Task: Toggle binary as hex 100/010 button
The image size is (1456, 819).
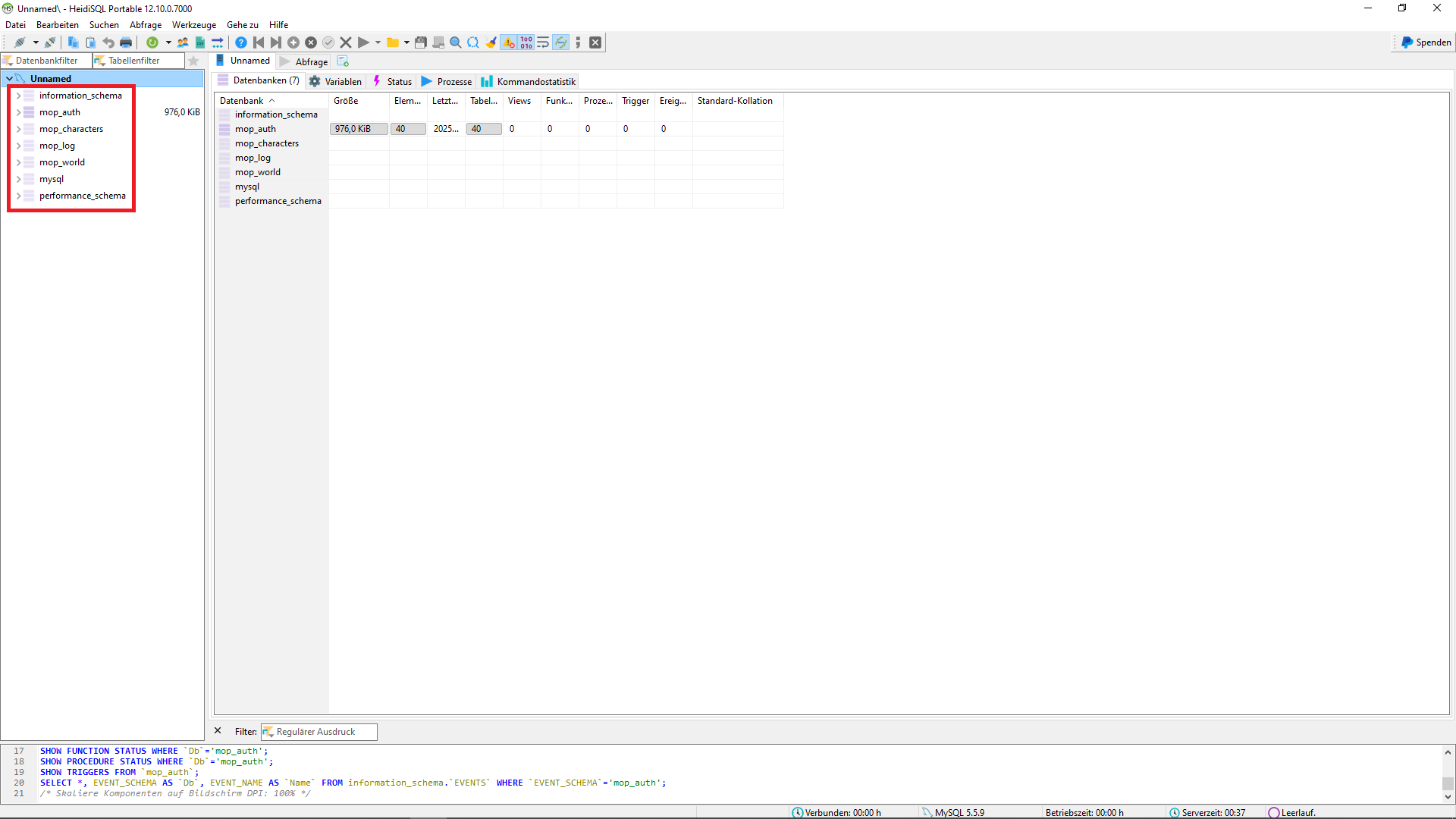Action: (526, 42)
